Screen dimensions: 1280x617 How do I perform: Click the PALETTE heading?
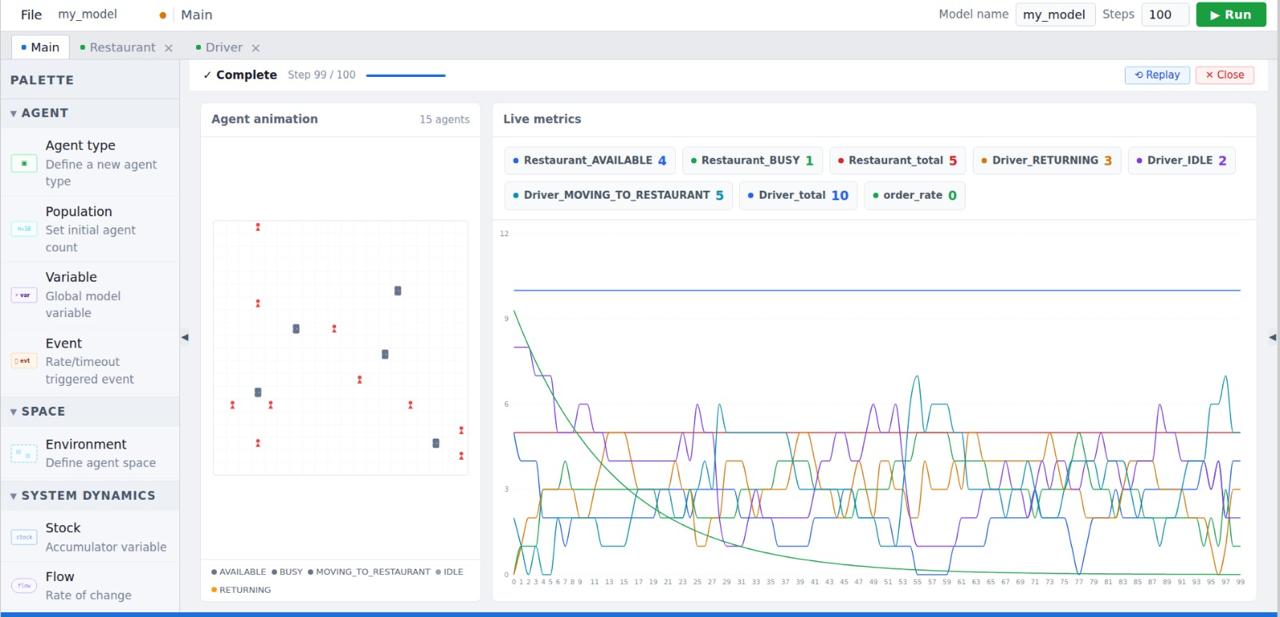pyautogui.click(x=42, y=80)
